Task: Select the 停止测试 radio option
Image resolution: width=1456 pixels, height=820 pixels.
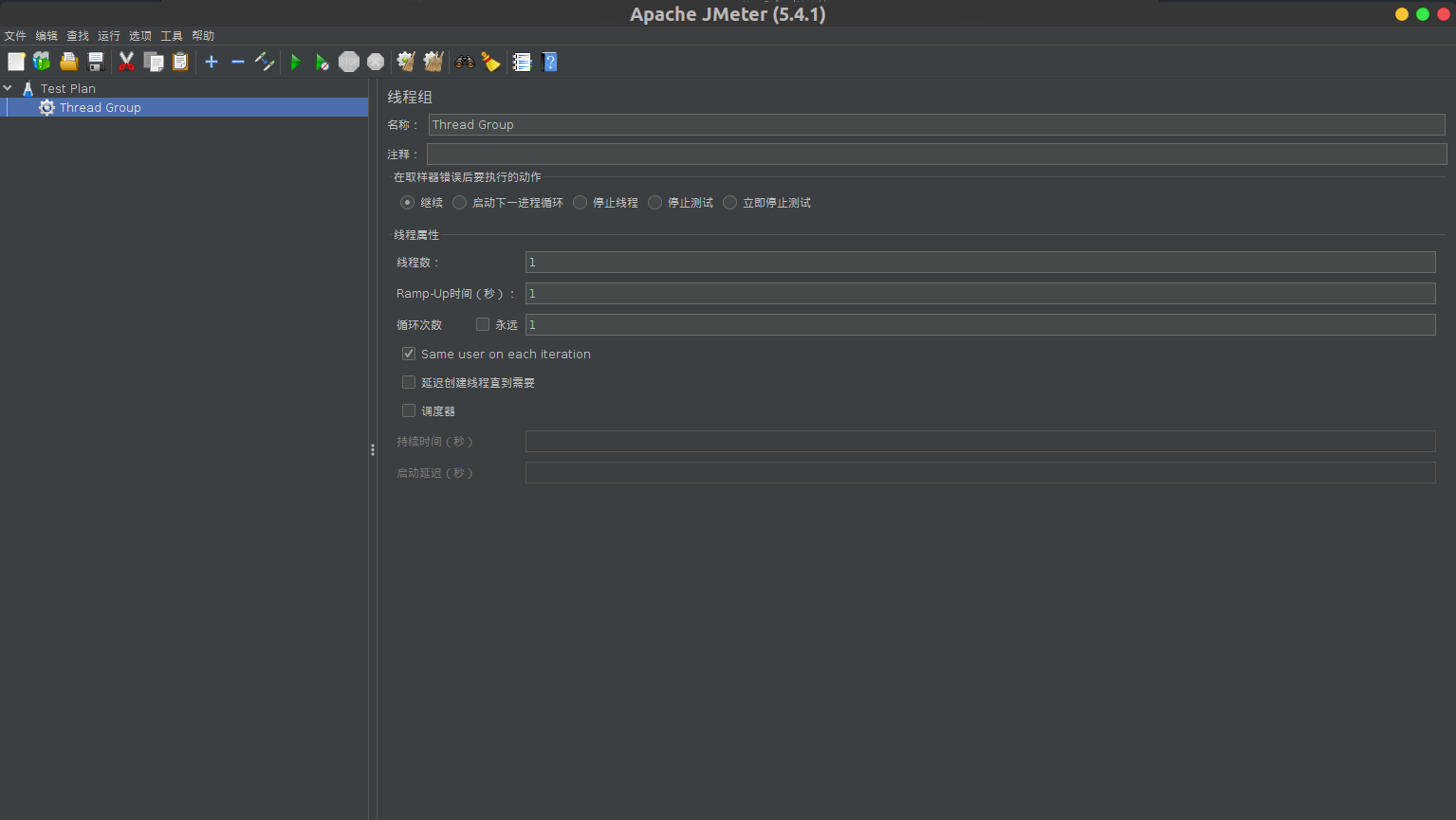Action: coord(654,202)
